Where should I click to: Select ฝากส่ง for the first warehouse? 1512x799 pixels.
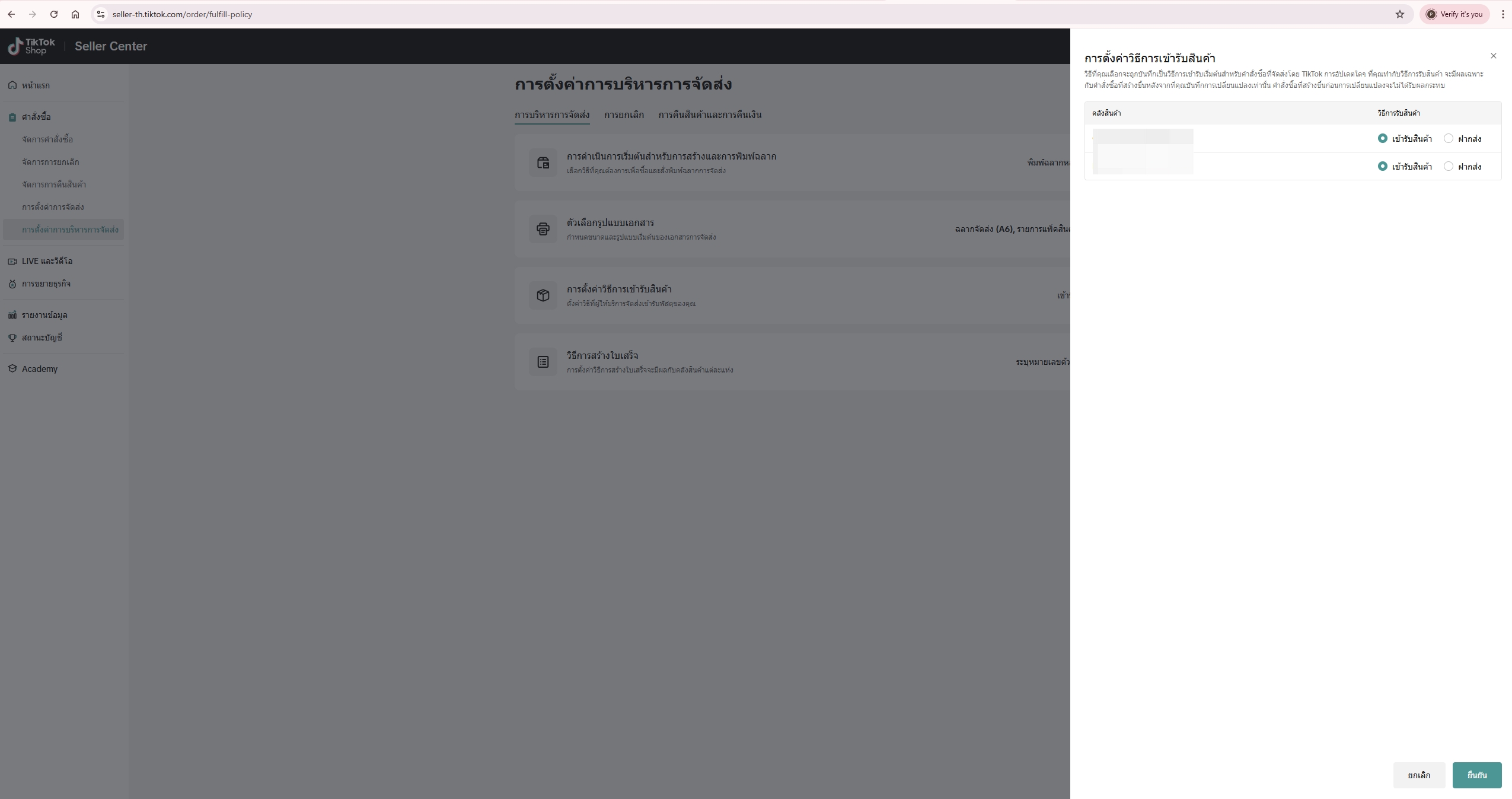click(x=1448, y=138)
